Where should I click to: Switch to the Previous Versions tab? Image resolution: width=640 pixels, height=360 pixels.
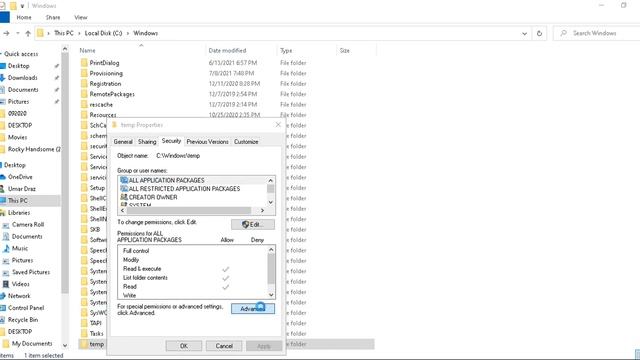[207, 142]
